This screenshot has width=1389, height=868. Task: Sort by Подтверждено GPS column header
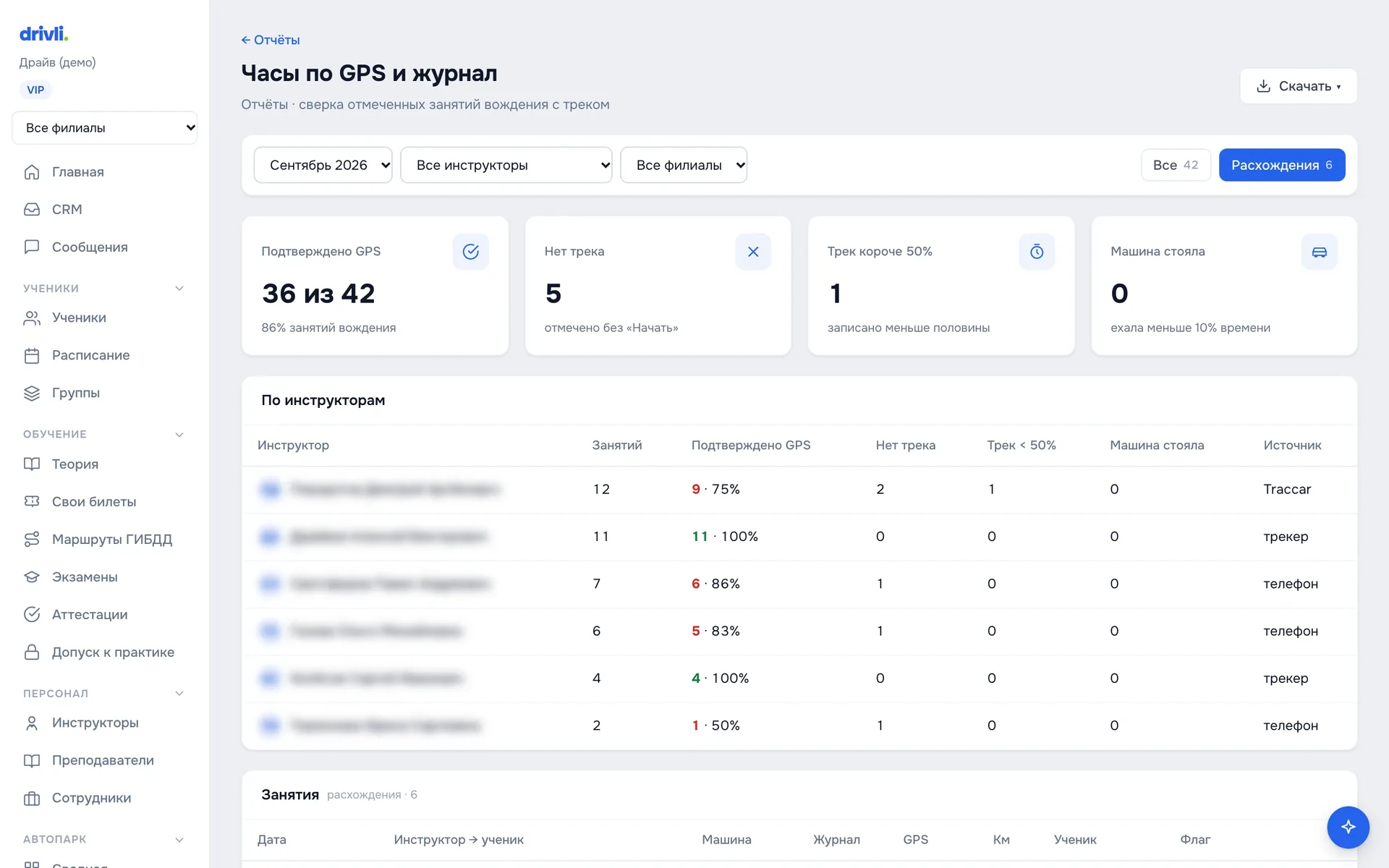point(751,446)
